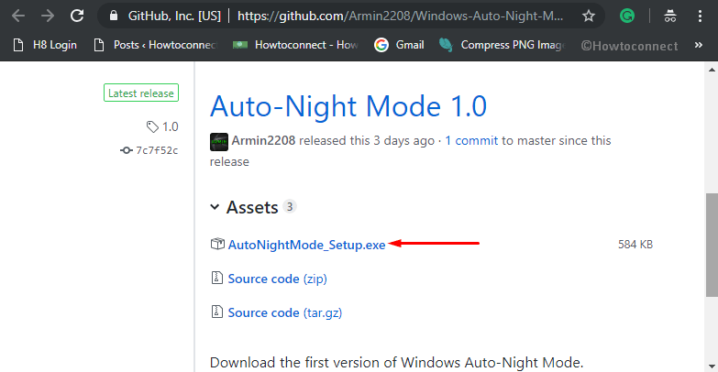The width and height of the screenshot is (718, 372).
Task: Click the page vertical scrollbar thumb
Action: pos(712,245)
